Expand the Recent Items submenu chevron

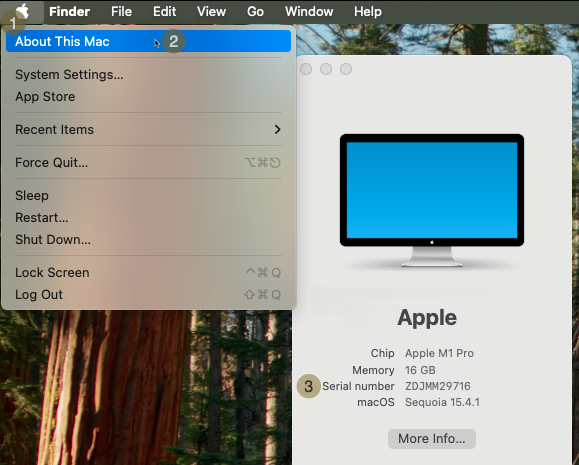277,130
